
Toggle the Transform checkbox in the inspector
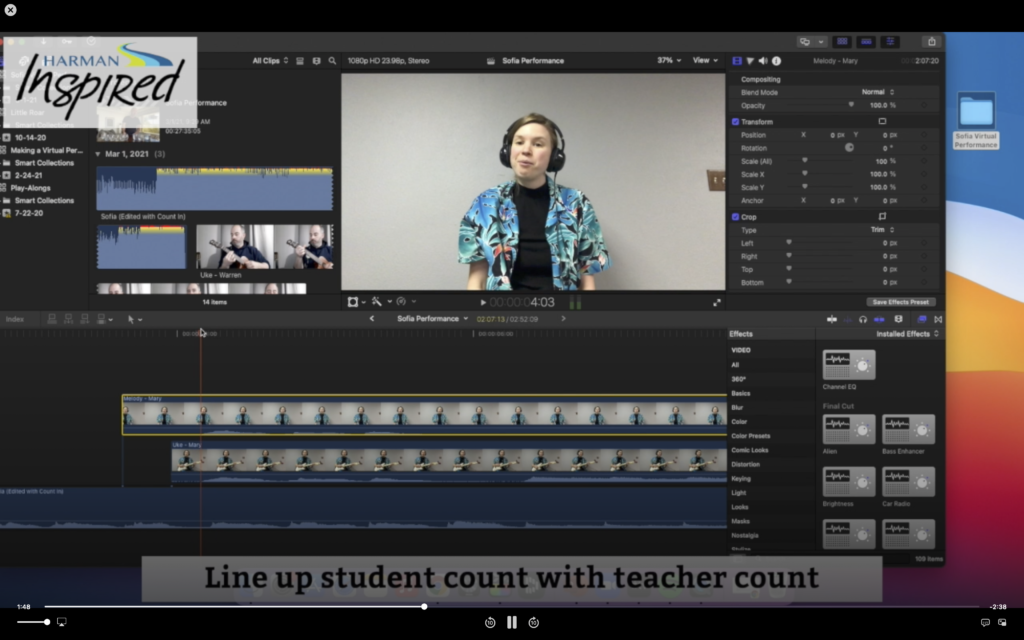click(x=735, y=122)
